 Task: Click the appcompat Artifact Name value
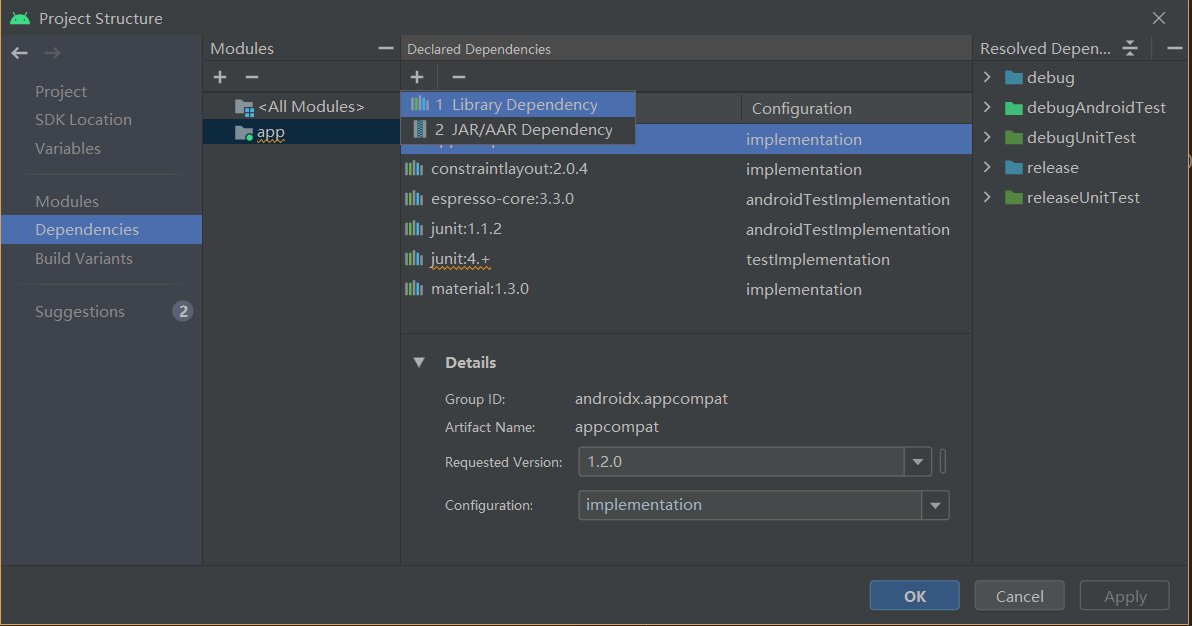pos(617,427)
